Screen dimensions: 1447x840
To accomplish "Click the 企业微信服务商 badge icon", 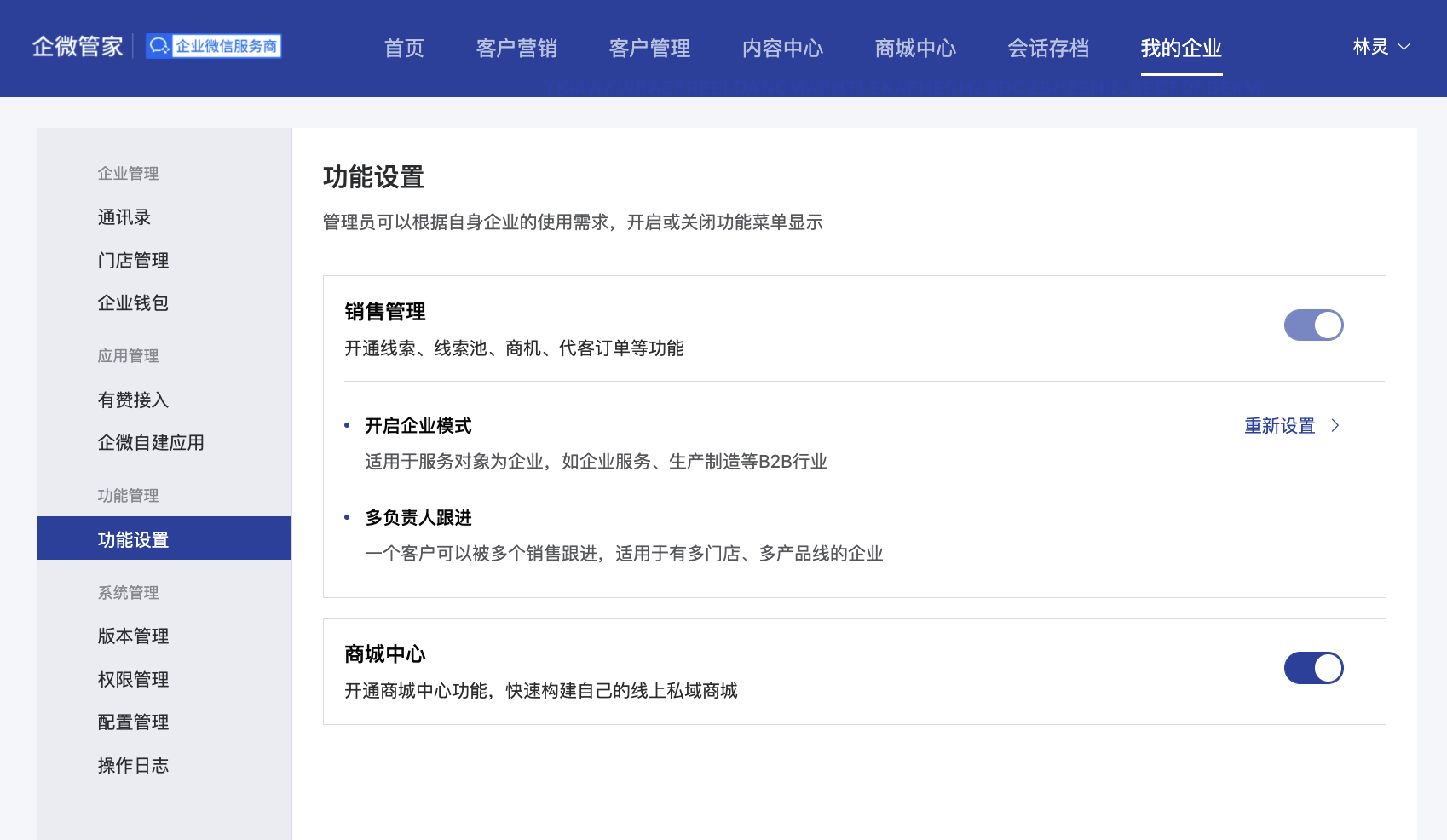I will [213, 46].
